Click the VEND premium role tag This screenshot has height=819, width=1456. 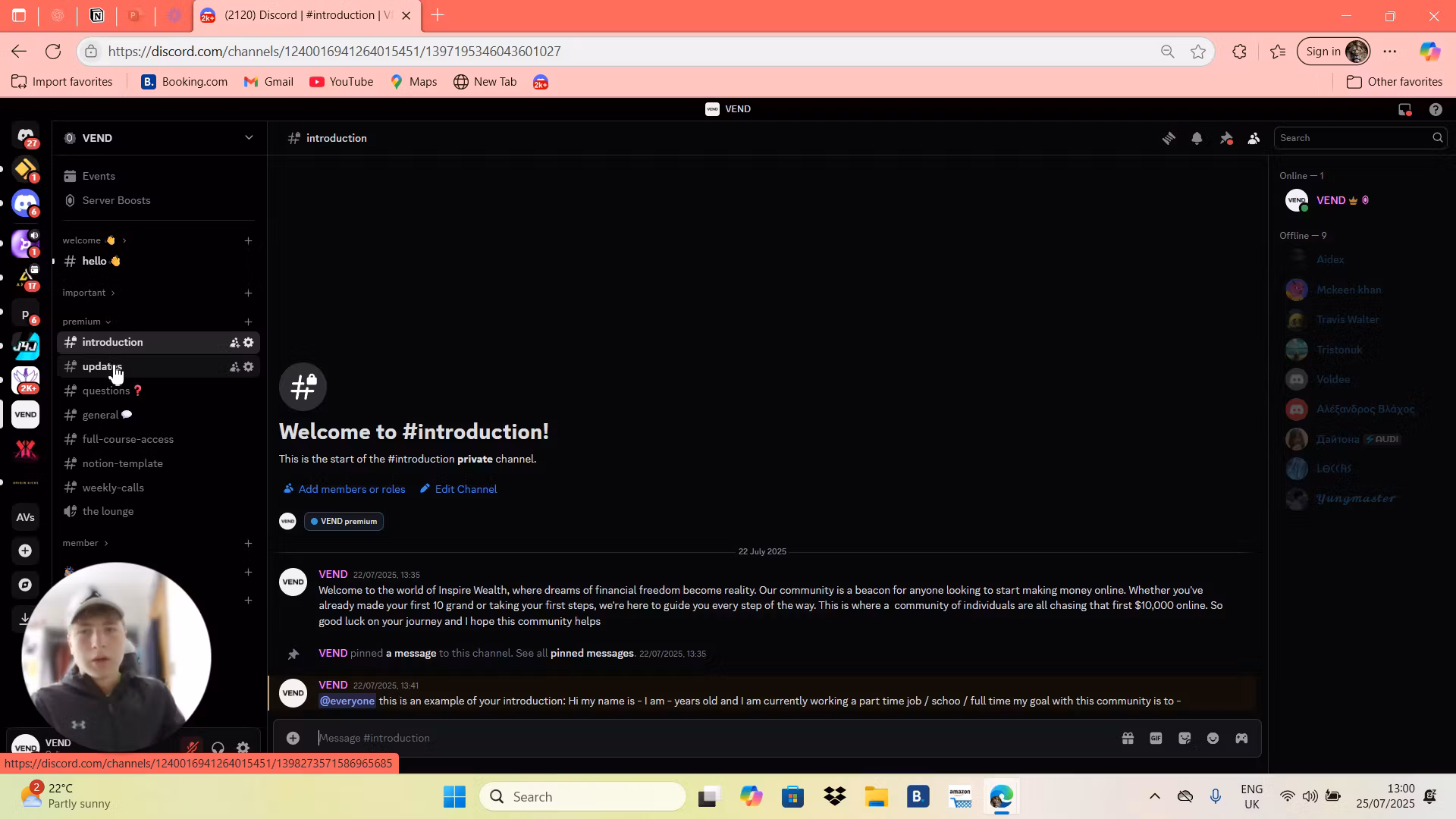pyautogui.click(x=344, y=522)
